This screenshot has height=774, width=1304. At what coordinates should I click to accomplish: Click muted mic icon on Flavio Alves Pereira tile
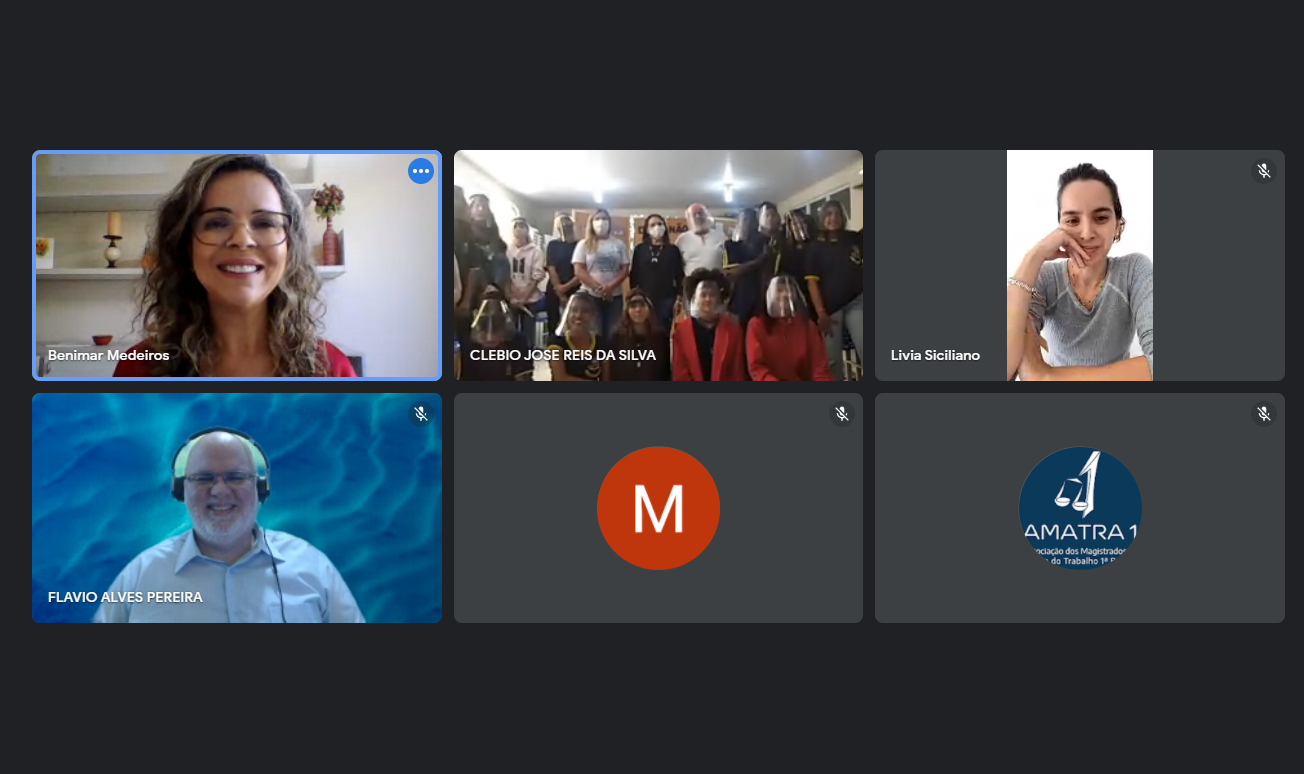pos(421,414)
